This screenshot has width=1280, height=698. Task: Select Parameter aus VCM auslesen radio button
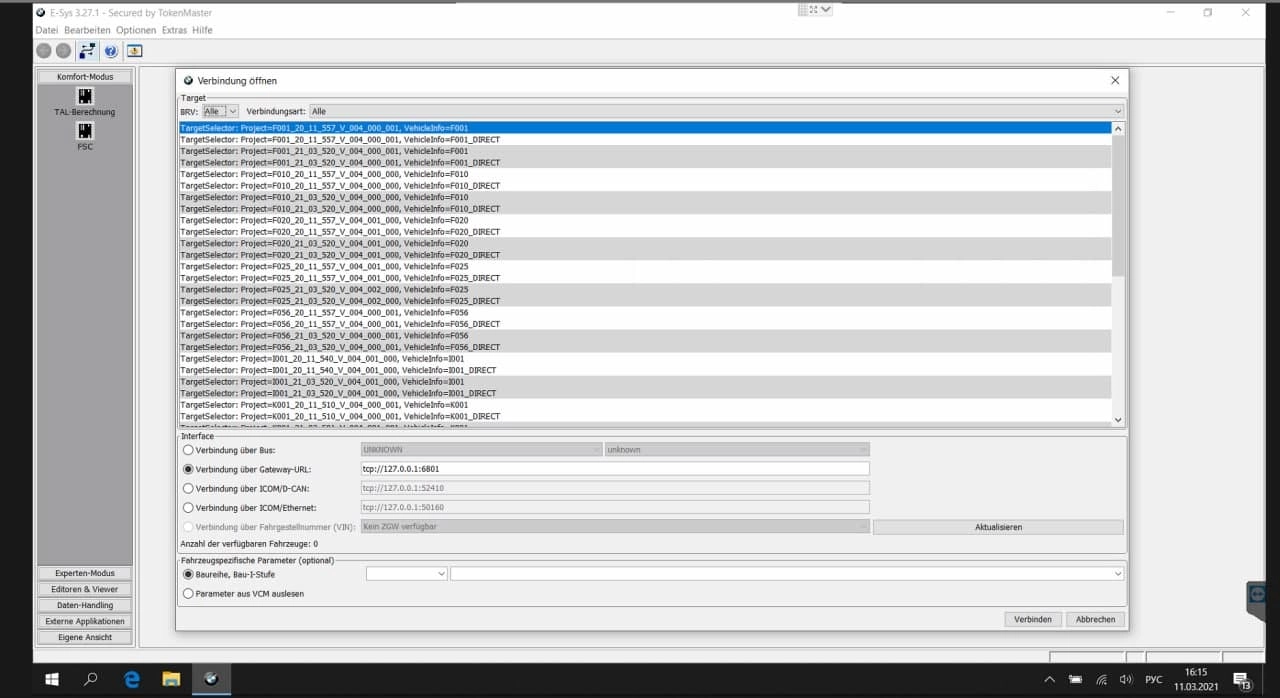(x=188, y=594)
